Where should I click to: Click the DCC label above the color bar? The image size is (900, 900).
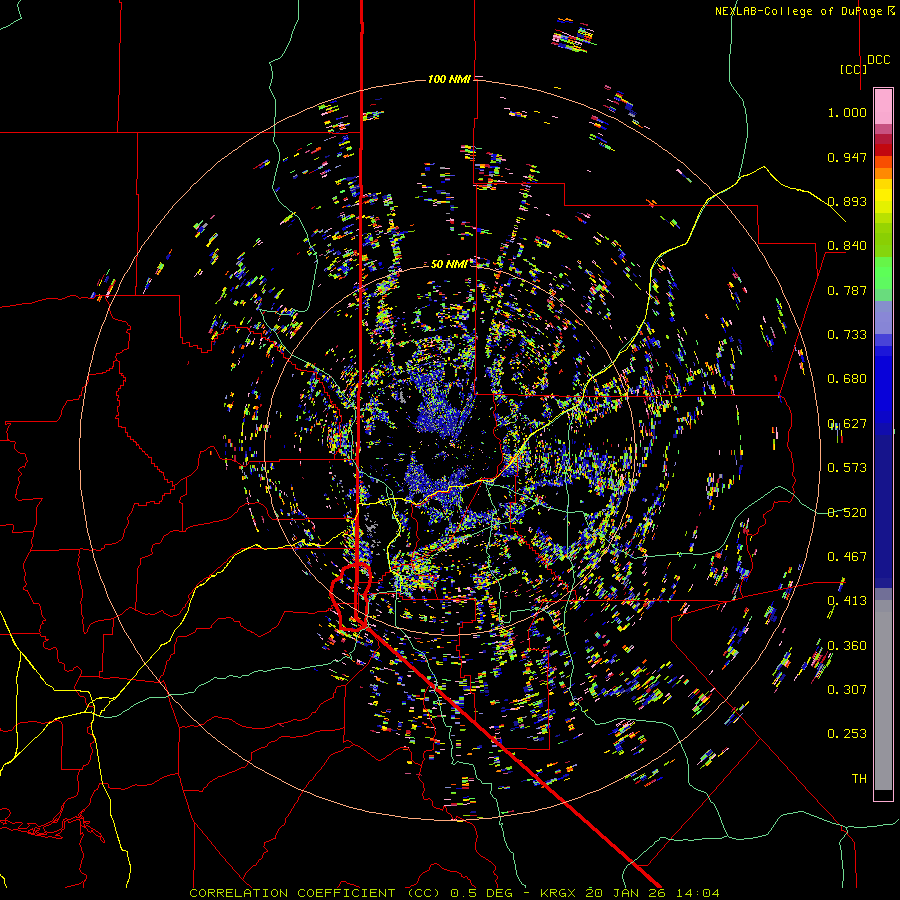pyautogui.click(x=879, y=60)
